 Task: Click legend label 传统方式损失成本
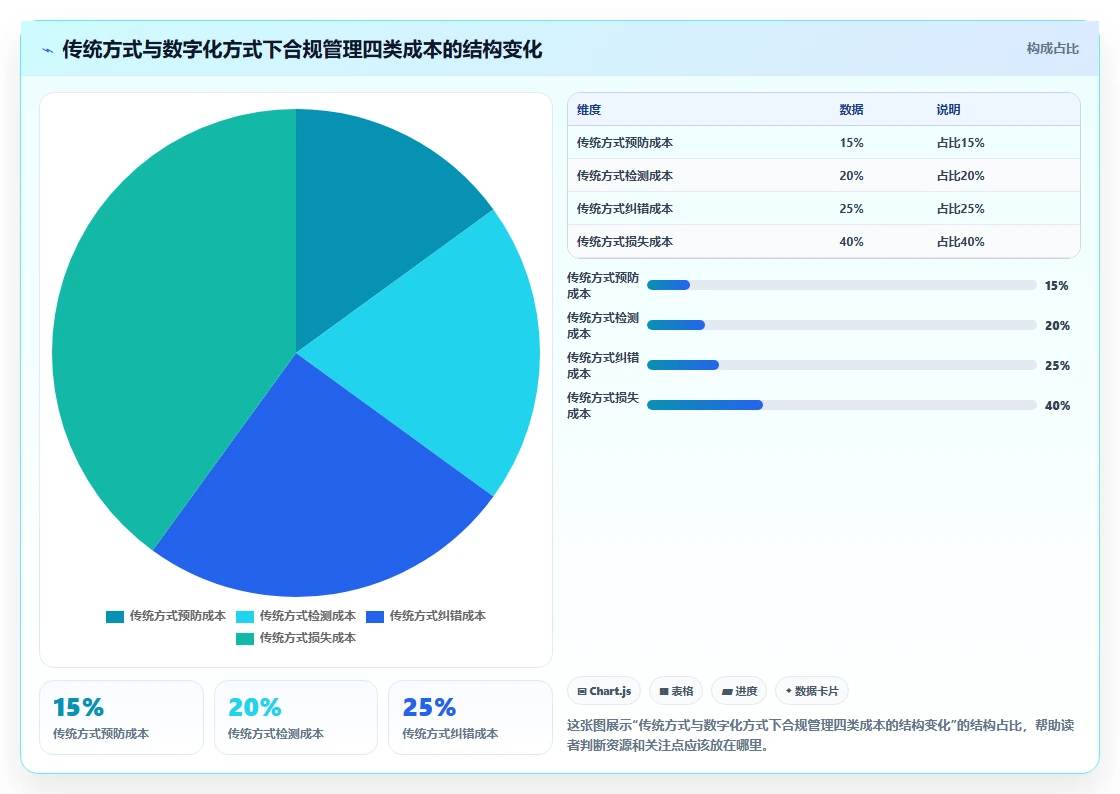tap(307, 638)
